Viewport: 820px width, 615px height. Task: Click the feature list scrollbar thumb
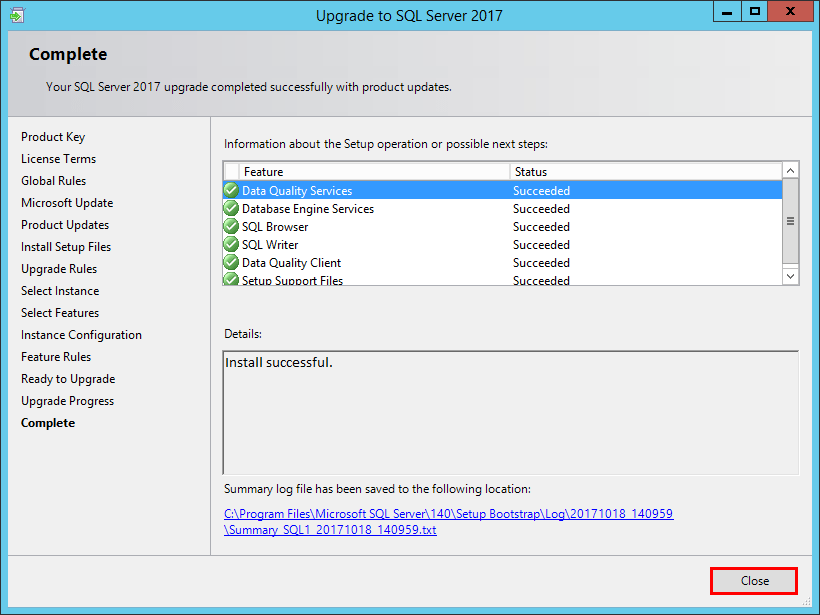point(790,221)
